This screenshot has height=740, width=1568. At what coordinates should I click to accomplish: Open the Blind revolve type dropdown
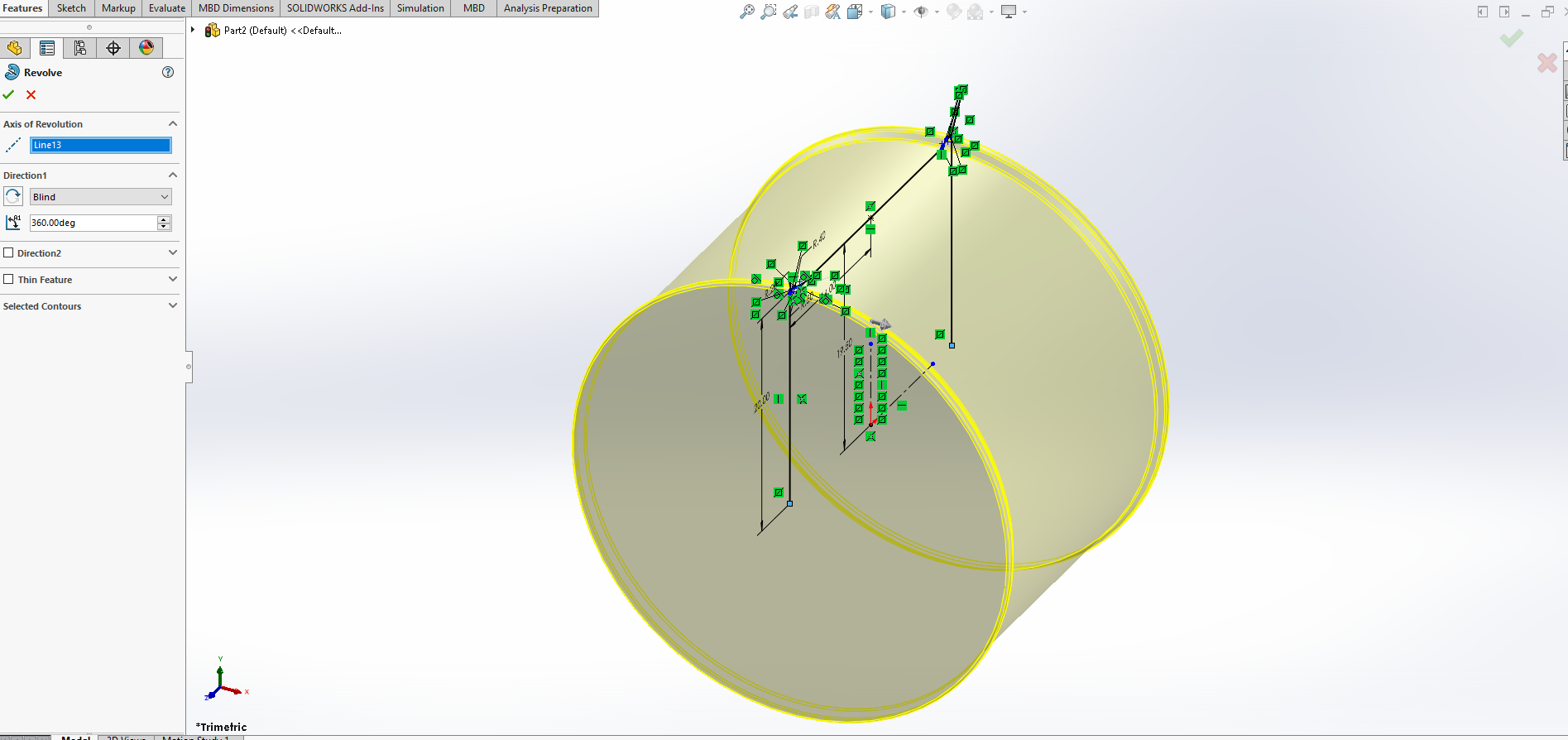click(100, 197)
